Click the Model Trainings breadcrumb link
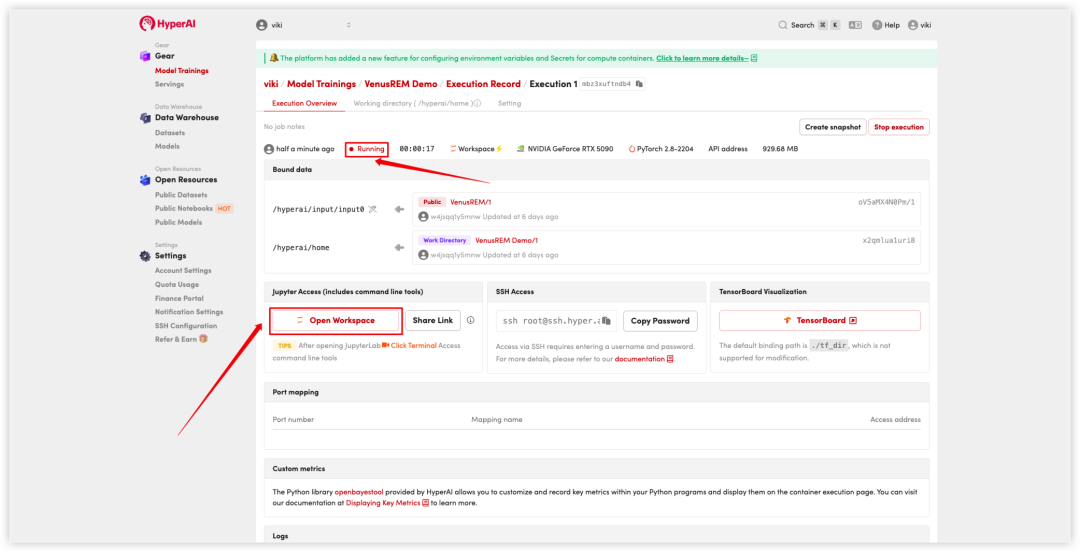The image size is (1080, 552). (322, 84)
